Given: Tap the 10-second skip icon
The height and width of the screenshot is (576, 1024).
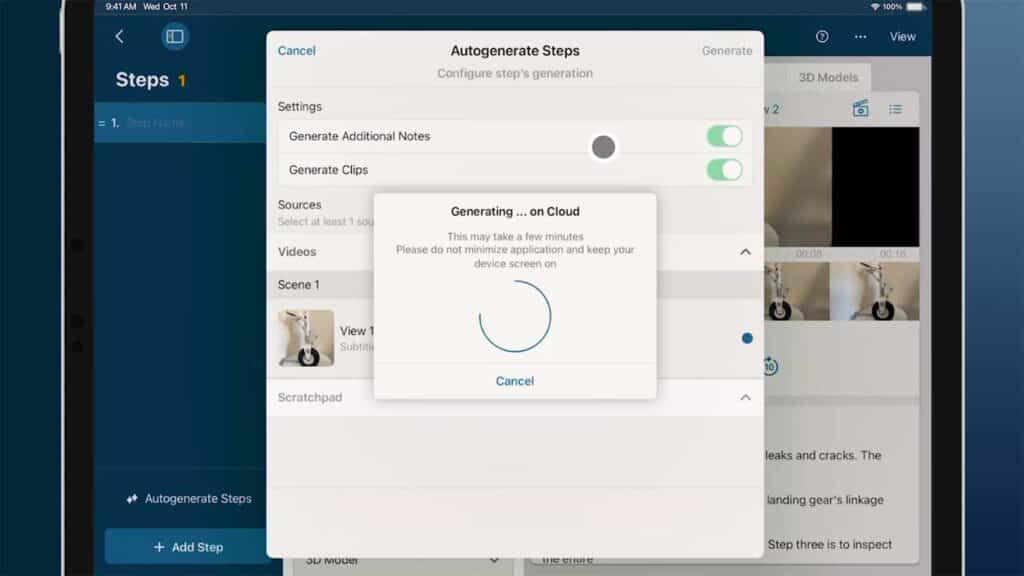Looking at the screenshot, I should click(x=769, y=366).
